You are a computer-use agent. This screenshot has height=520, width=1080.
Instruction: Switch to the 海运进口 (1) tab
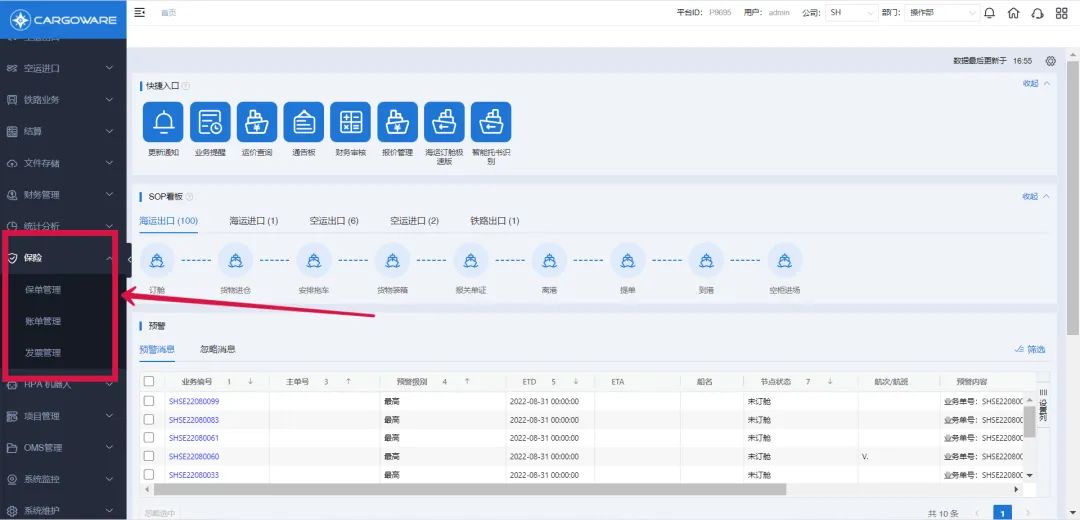click(253, 221)
